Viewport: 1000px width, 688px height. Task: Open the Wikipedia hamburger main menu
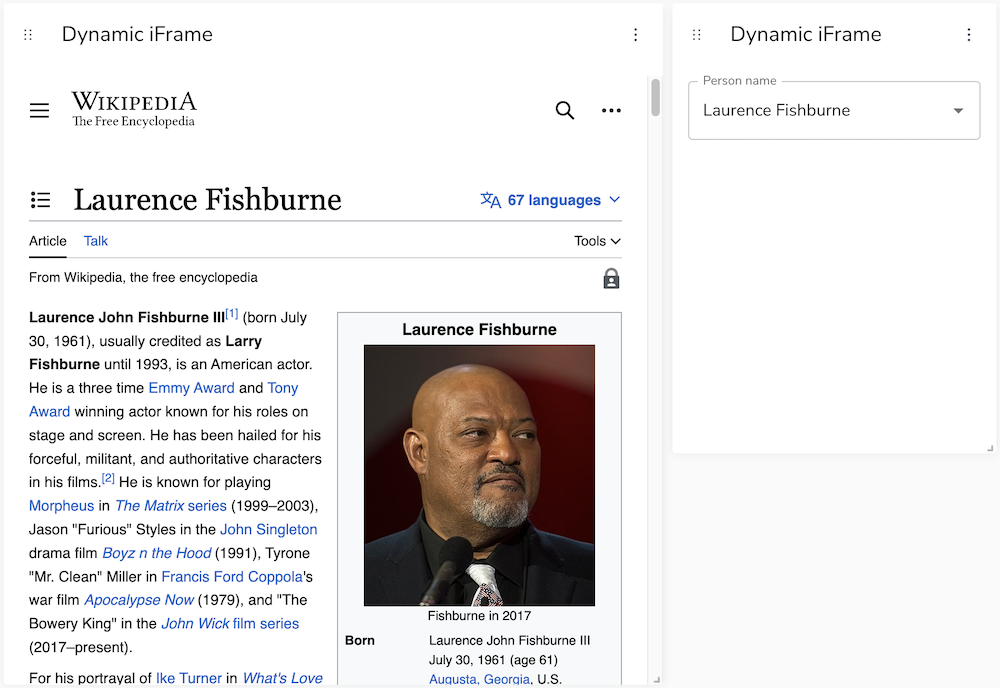pyautogui.click(x=40, y=110)
